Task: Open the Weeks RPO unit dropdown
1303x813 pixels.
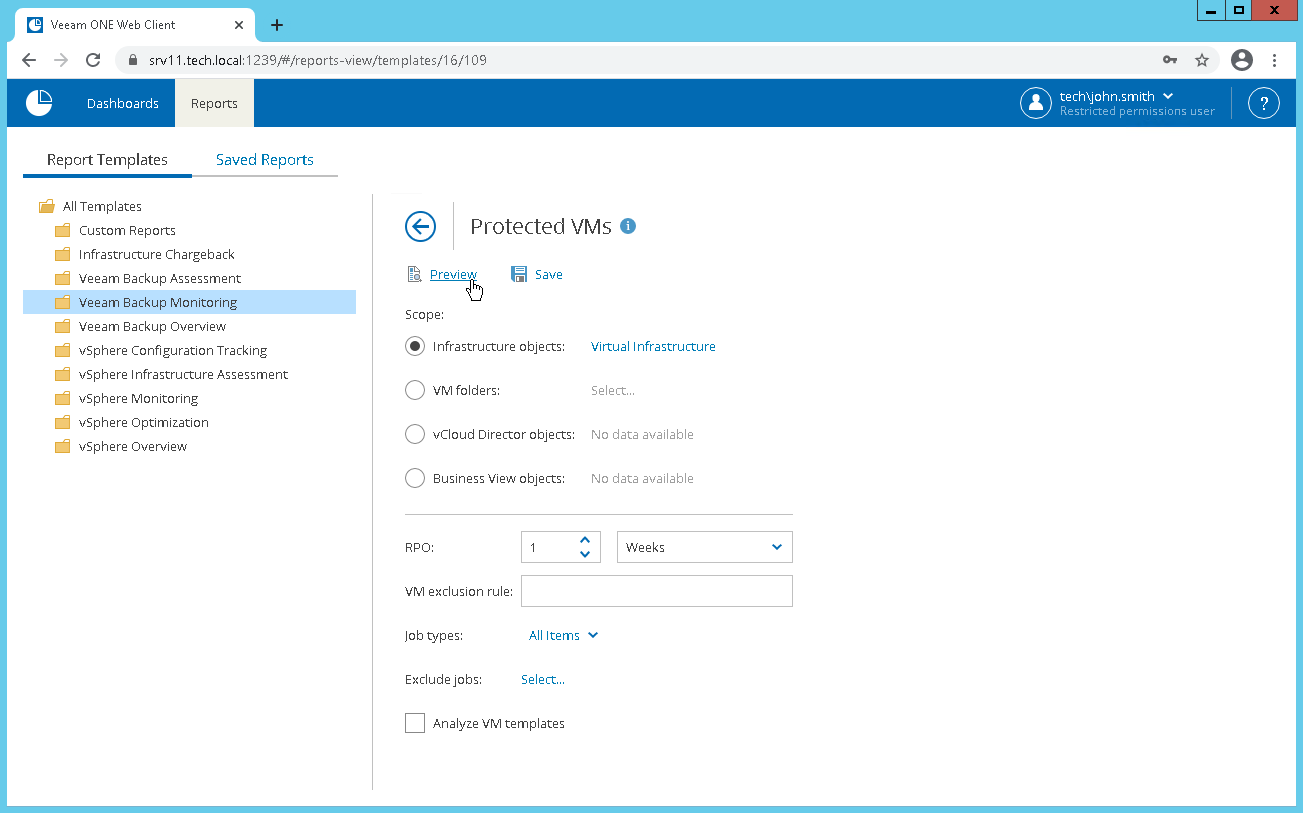Action: [x=705, y=547]
